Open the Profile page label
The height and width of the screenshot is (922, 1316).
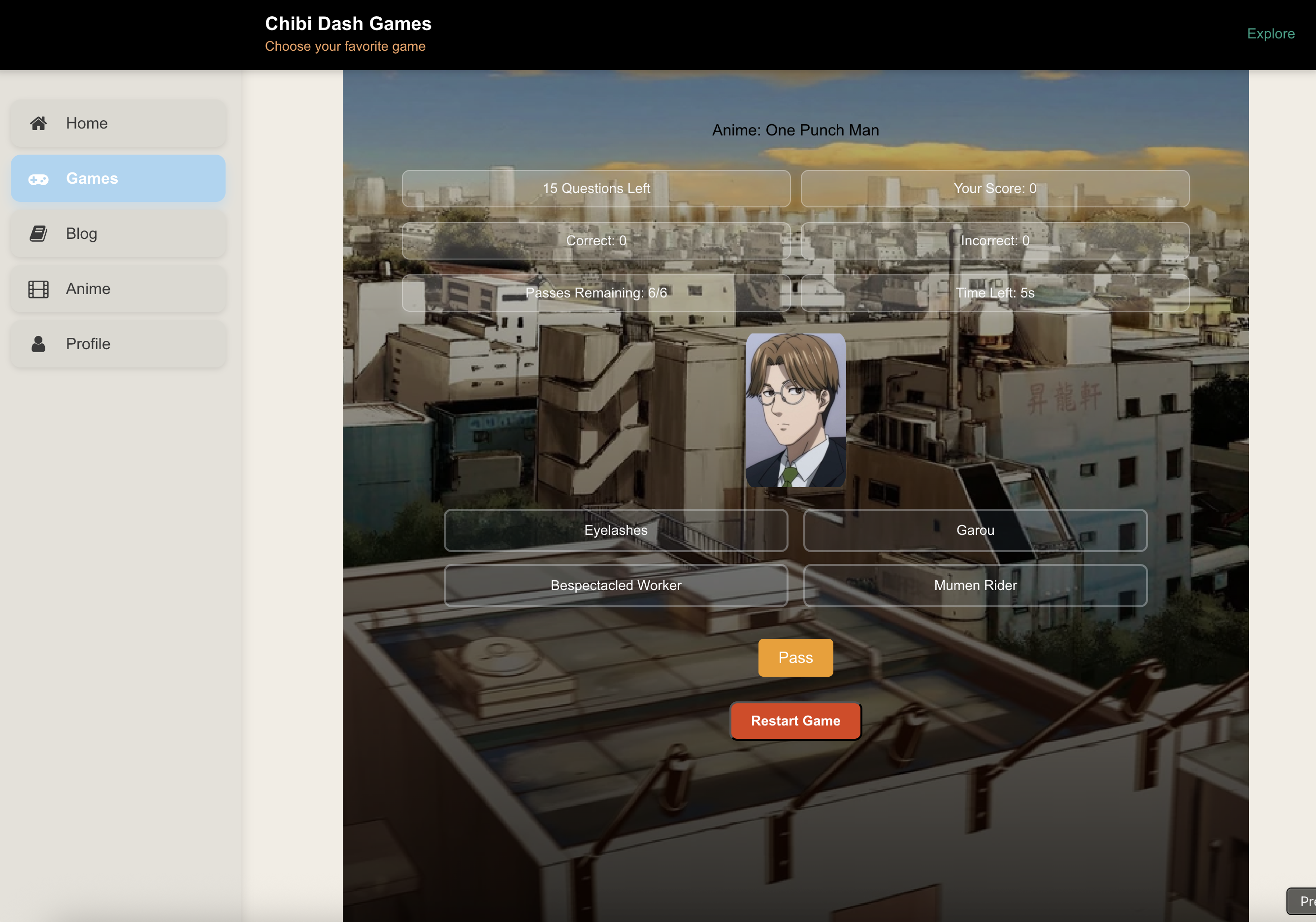(88, 344)
